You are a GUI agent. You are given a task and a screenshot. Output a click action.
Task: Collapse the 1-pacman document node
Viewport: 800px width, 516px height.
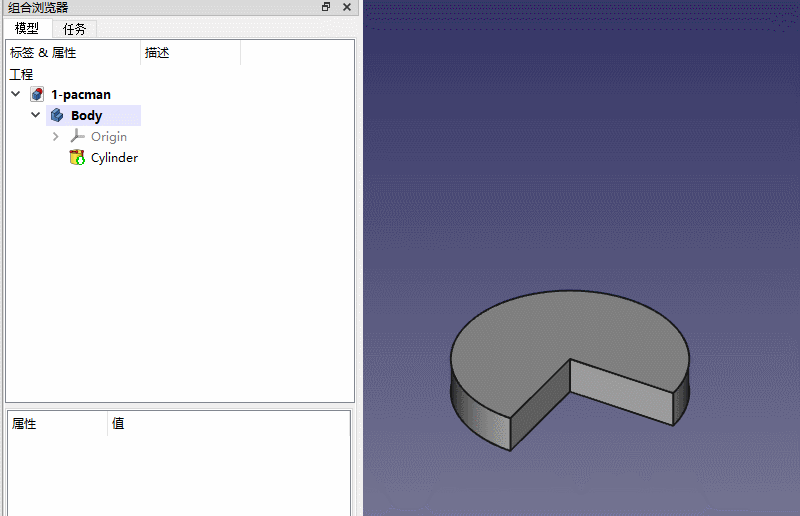(15, 94)
